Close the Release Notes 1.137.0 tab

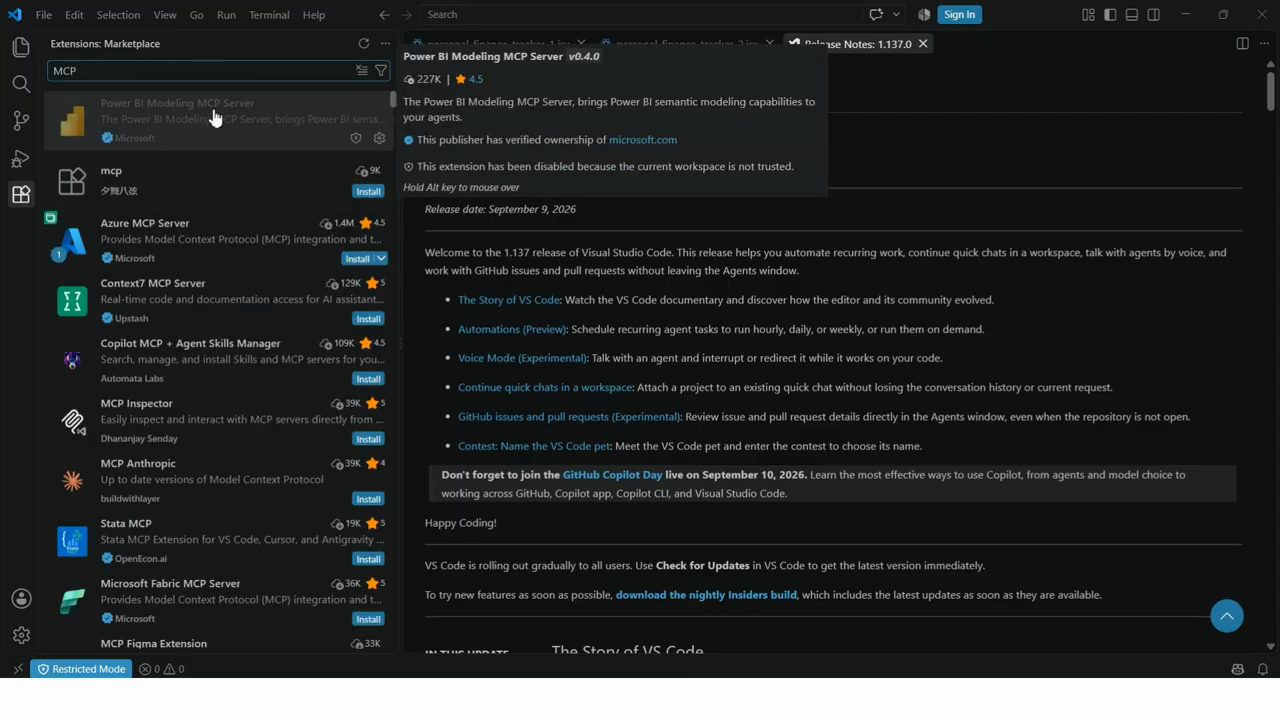(x=923, y=43)
